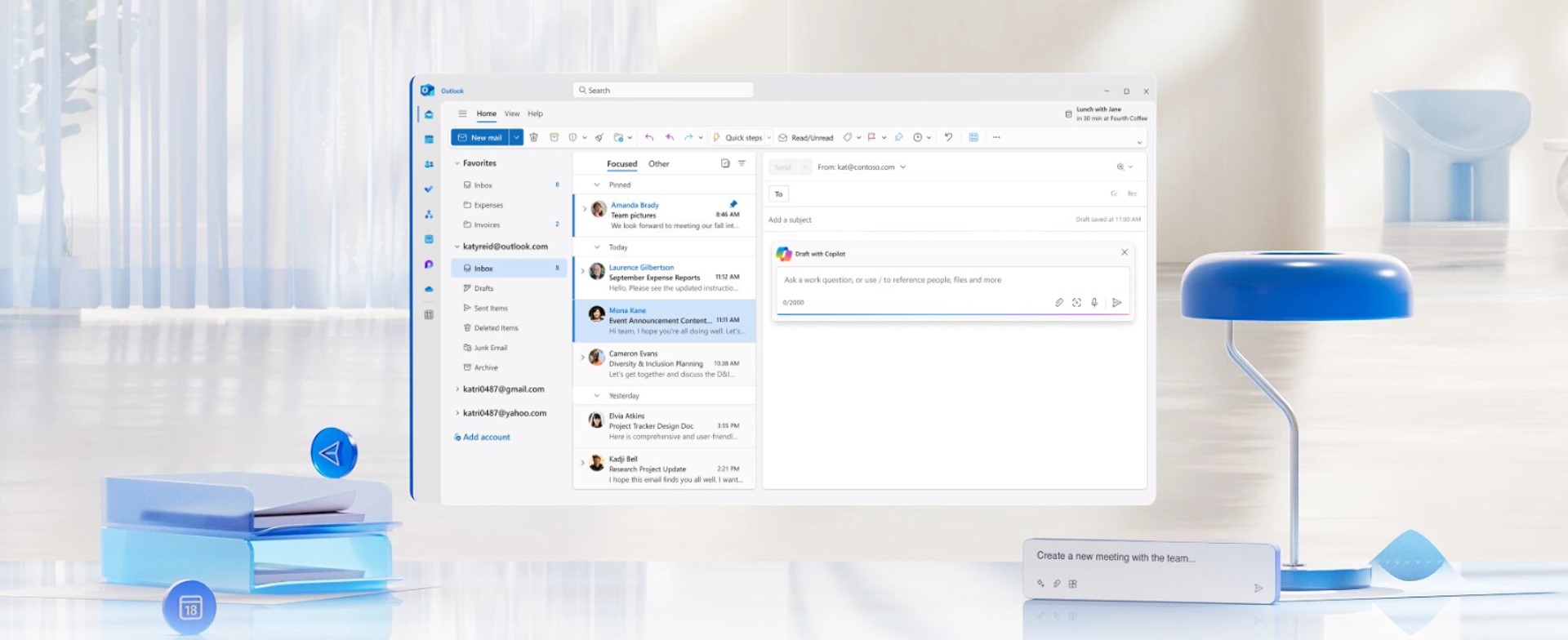Click the screen capture icon in Copilot box
Viewport: 1568px width, 640px height.
(x=1077, y=303)
